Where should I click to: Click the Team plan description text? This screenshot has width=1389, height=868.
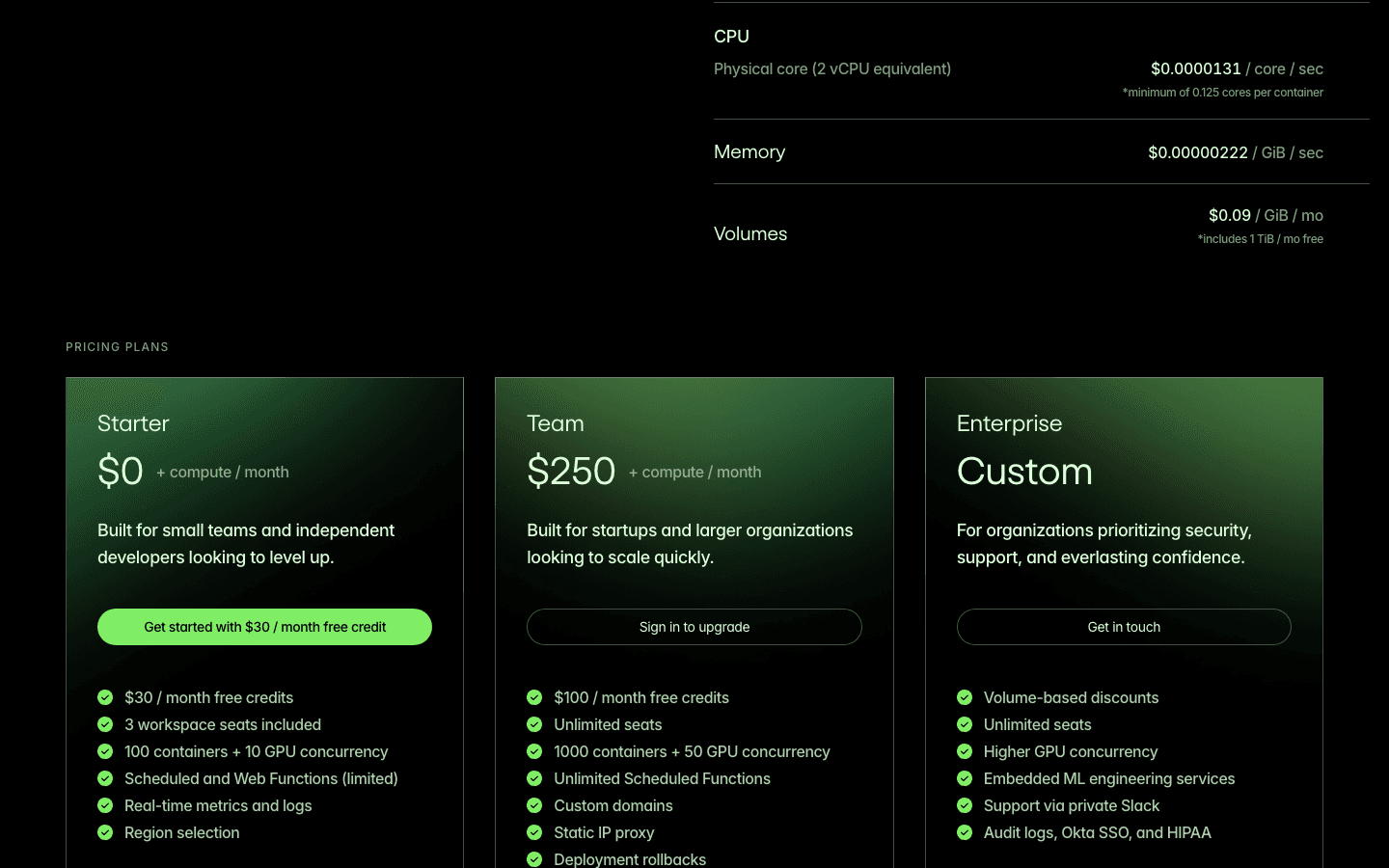[x=690, y=544]
